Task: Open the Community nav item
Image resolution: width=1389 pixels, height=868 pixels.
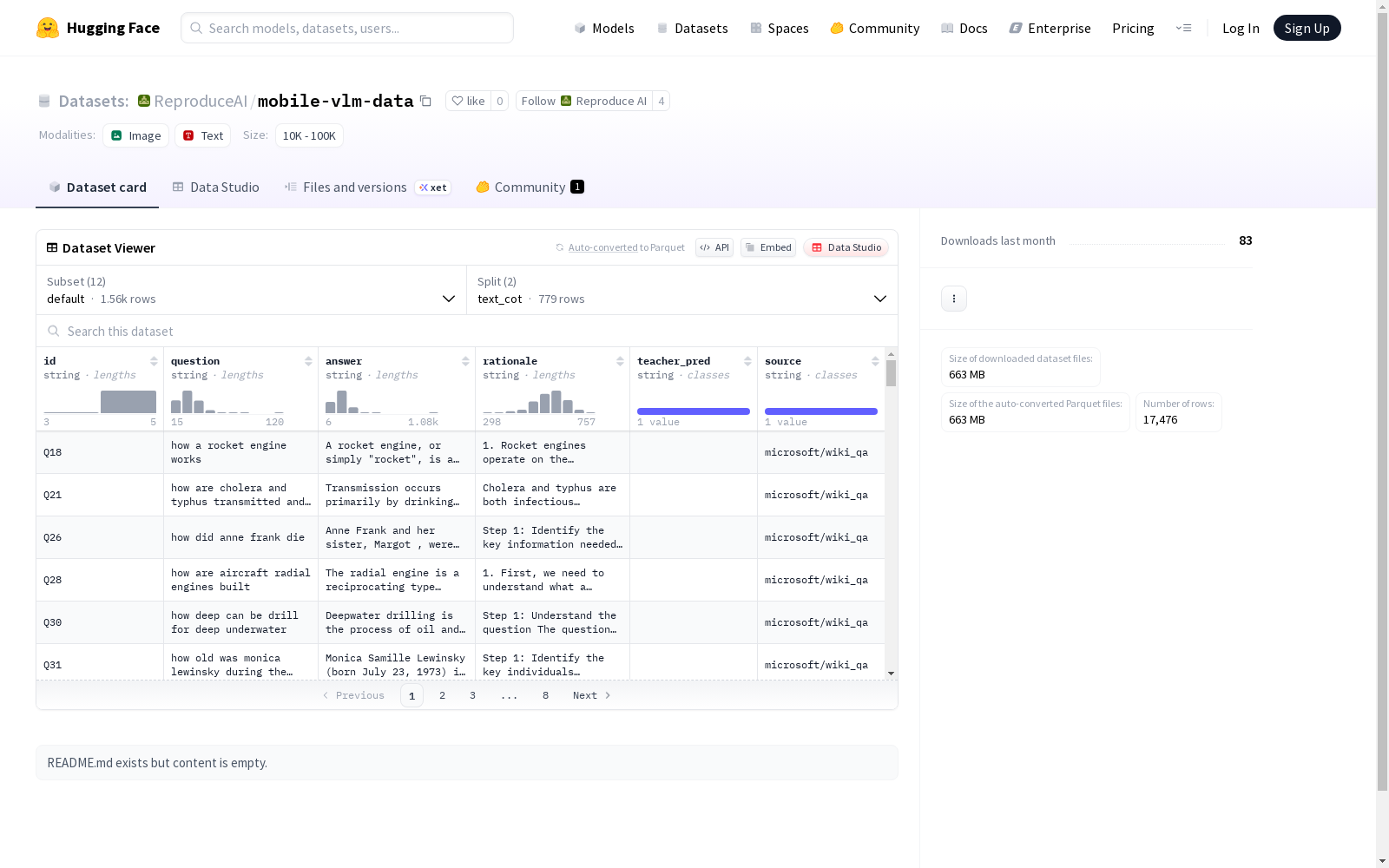Action: click(x=875, y=28)
